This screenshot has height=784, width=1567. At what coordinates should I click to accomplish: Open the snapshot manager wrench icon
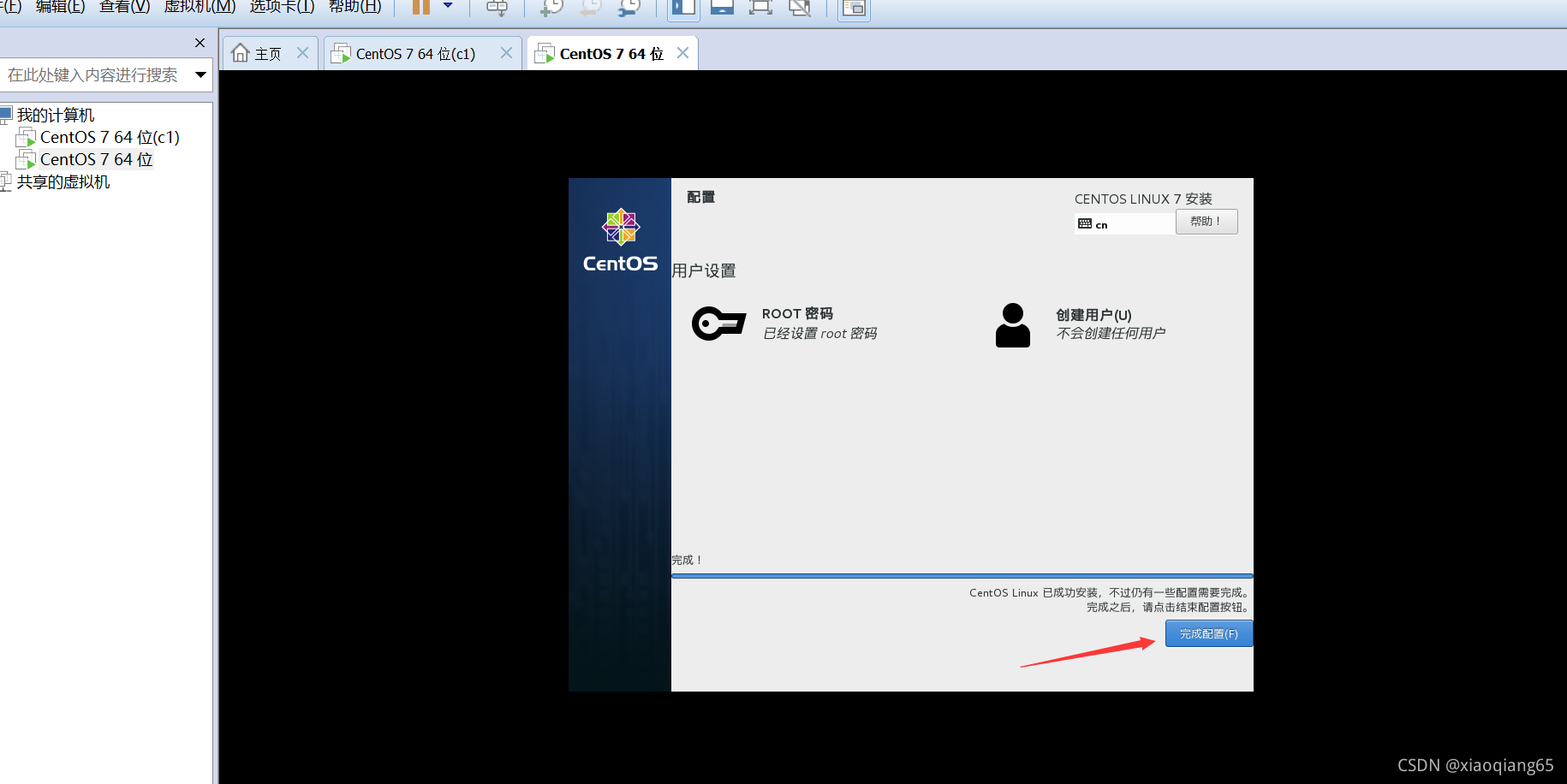tap(629, 8)
